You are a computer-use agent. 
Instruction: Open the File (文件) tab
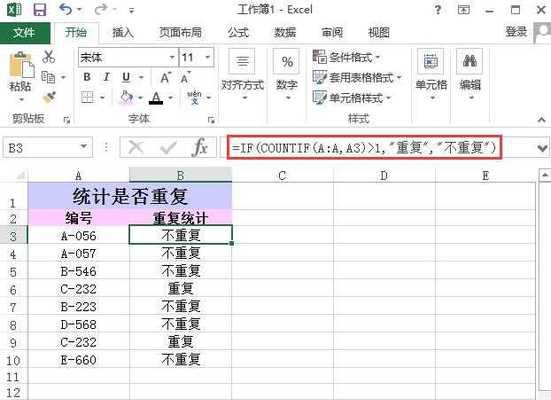25,33
